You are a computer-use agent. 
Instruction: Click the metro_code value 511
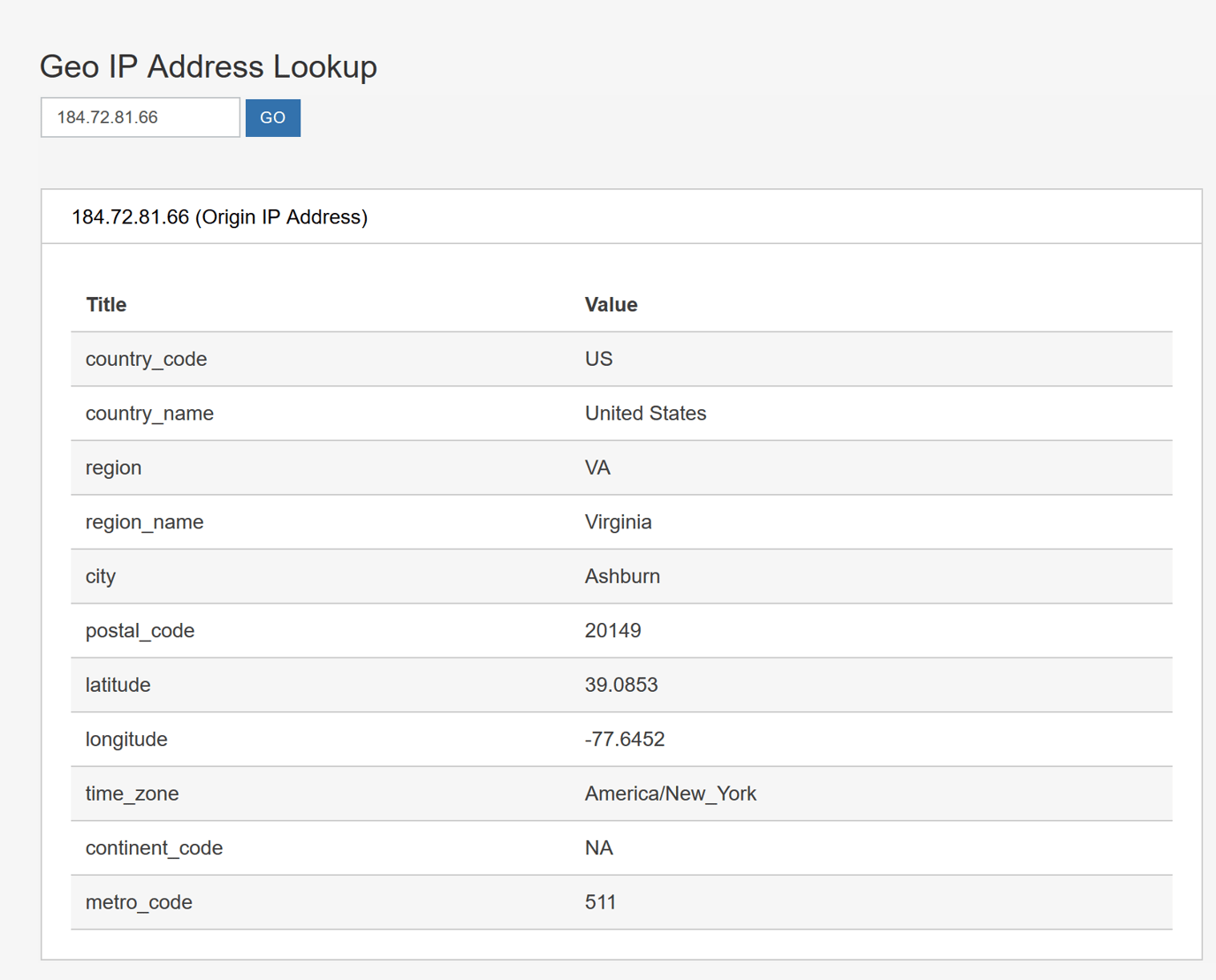(601, 901)
